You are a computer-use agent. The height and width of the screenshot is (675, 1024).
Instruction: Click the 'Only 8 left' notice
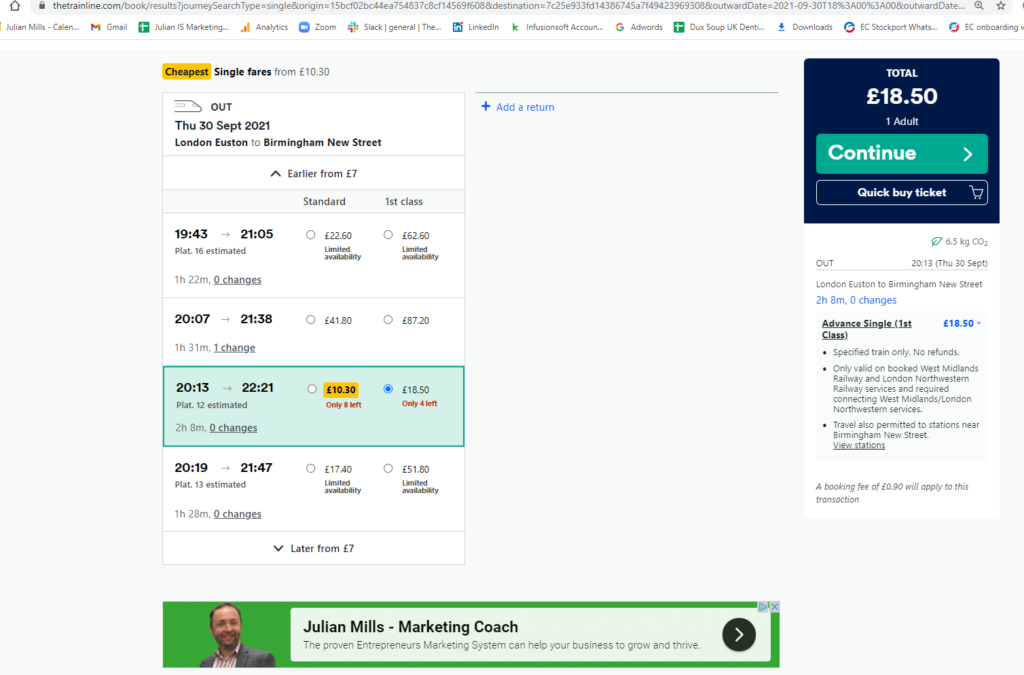(x=344, y=405)
